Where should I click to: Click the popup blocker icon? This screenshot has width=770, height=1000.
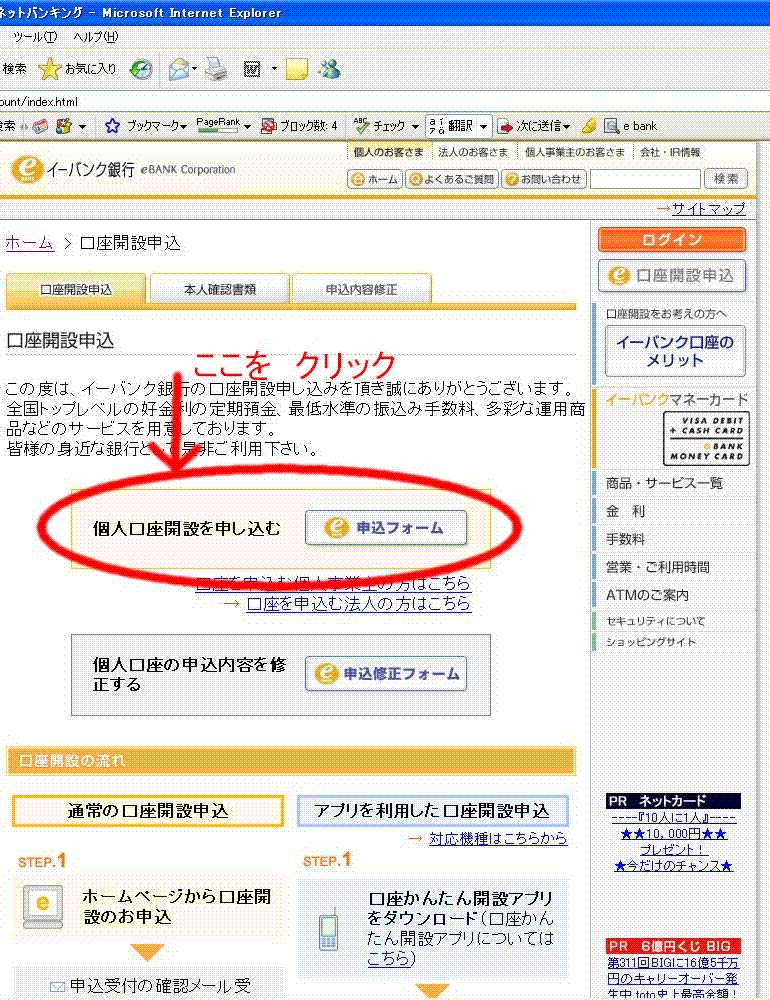269,126
